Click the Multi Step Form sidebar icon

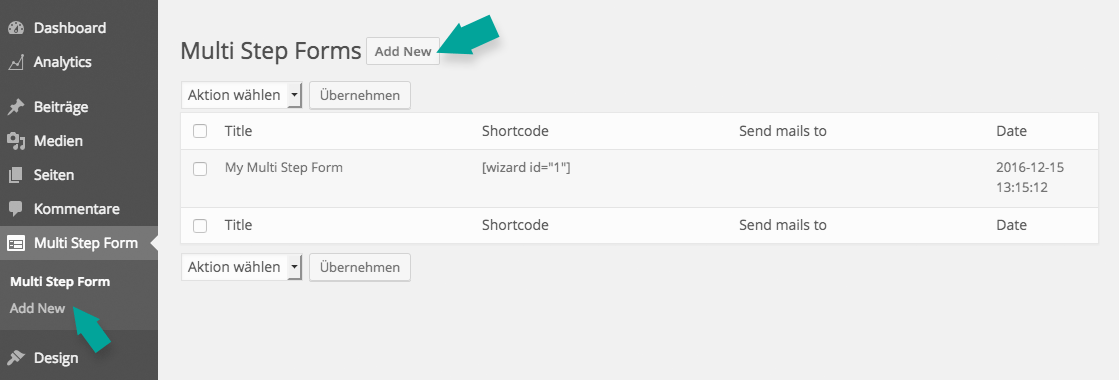(16, 244)
